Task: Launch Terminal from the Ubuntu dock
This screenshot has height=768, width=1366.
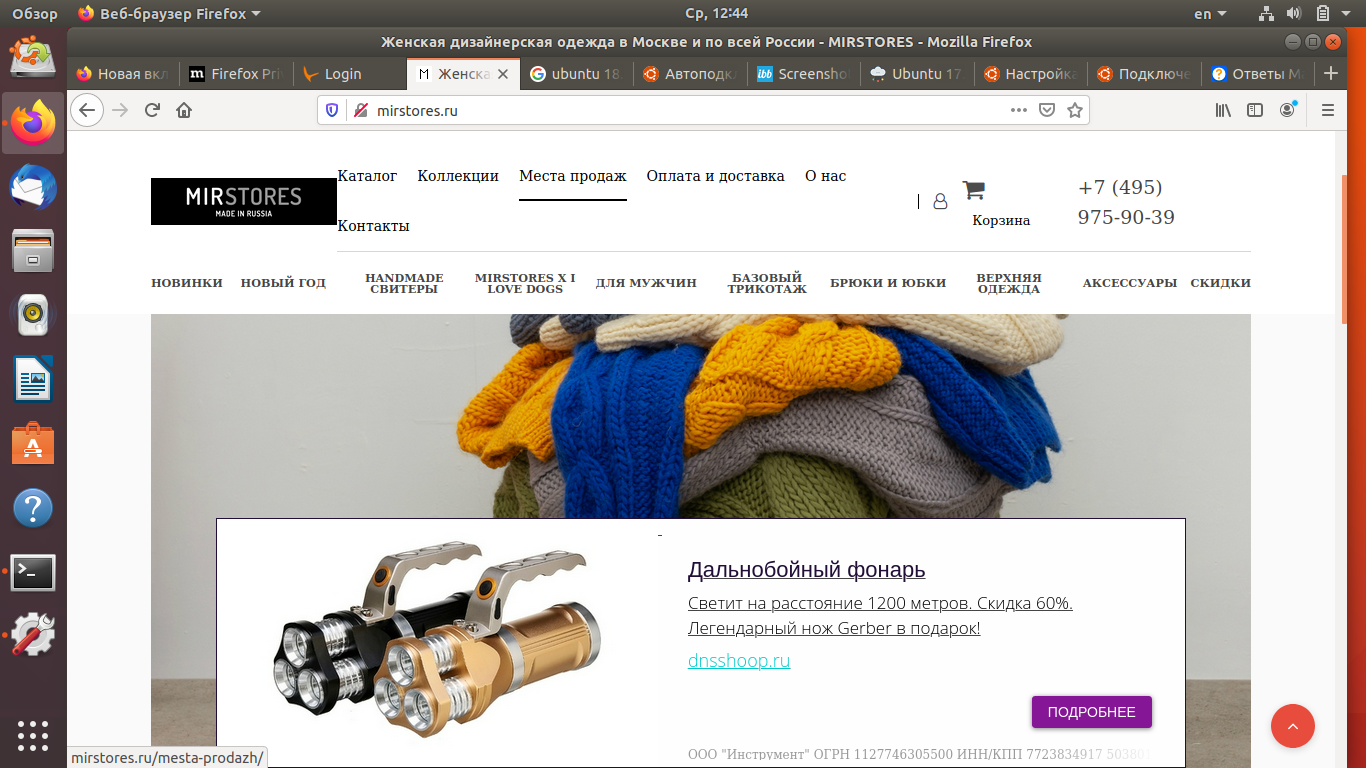Action: pyautogui.click(x=33, y=573)
